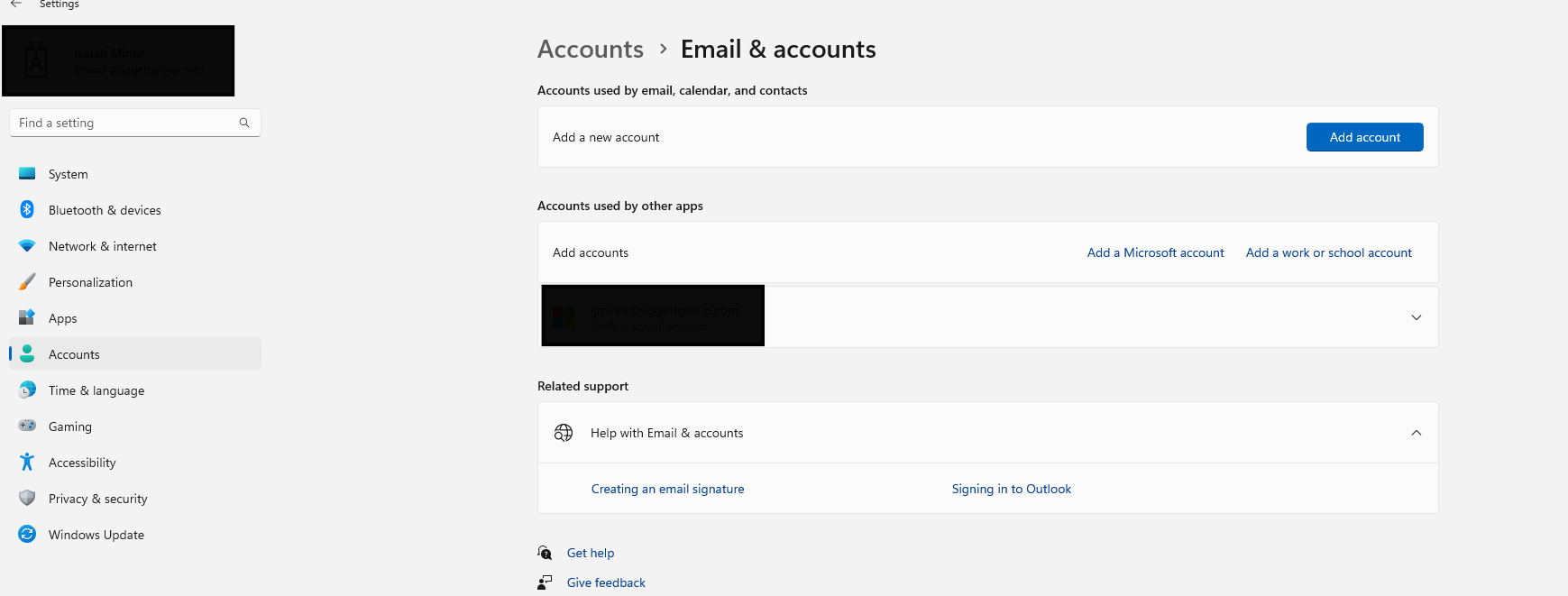Click the Gaming controller icon
Image resolution: width=1568 pixels, height=596 pixels.
click(x=27, y=426)
